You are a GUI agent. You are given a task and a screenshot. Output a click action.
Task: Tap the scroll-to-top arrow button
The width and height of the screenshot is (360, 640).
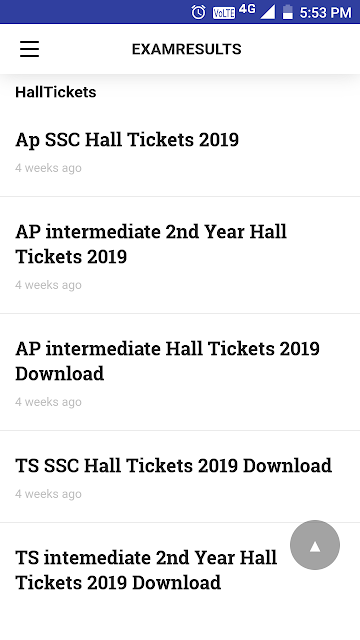click(315, 545)
